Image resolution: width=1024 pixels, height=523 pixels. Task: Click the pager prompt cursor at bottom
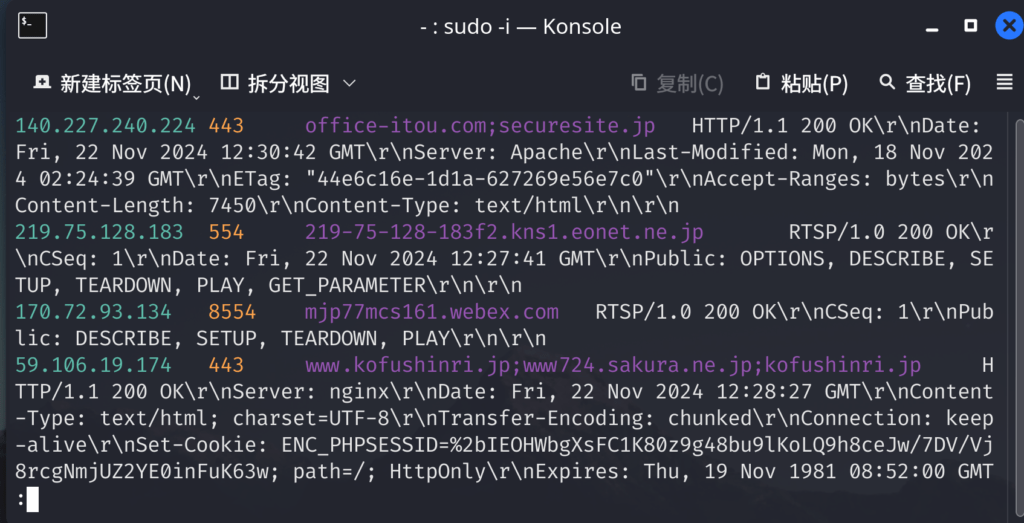[33, 500]
